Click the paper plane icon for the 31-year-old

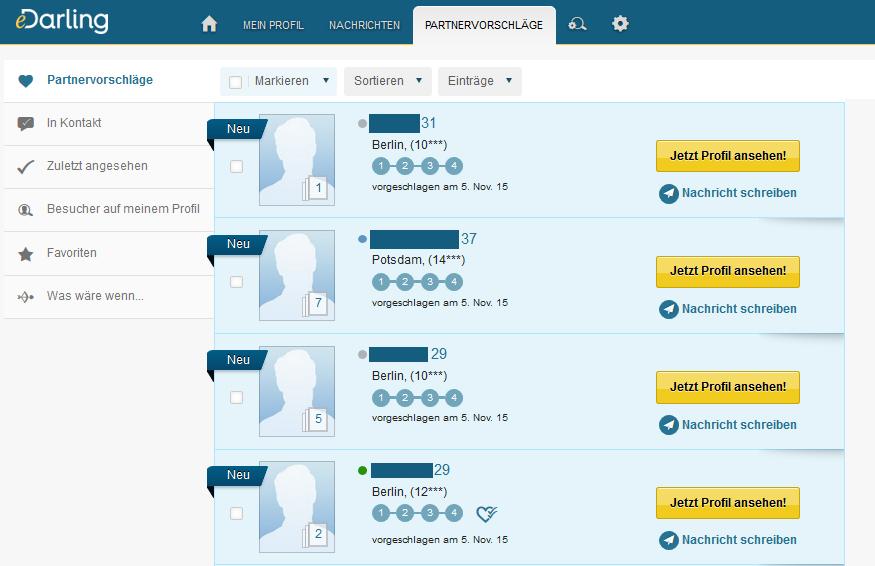coord(669,194)
